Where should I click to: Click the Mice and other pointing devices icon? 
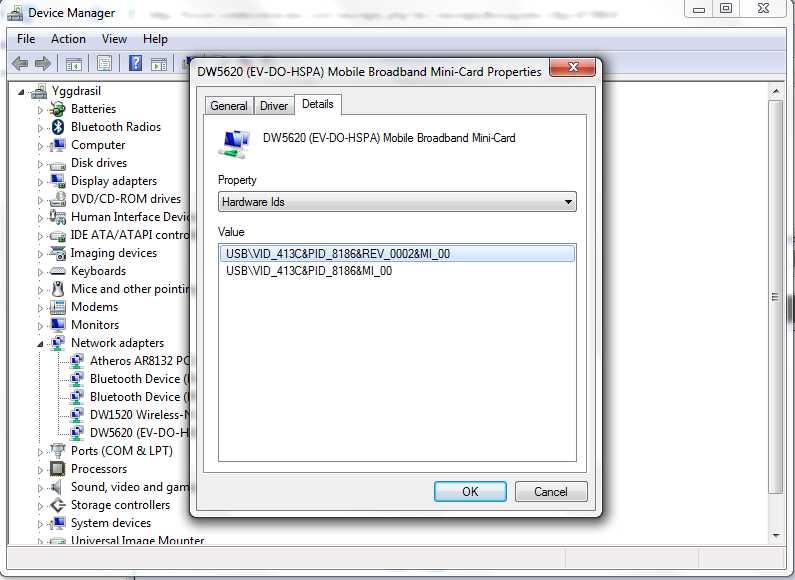click(x=58, y=289)
